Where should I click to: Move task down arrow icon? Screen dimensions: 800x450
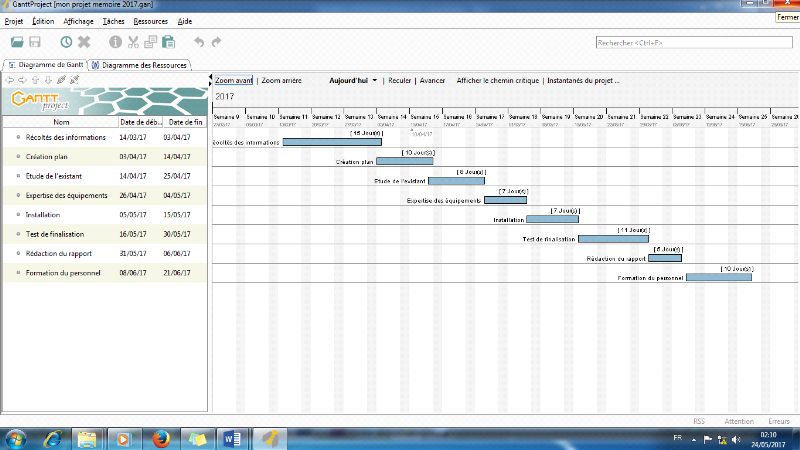coord(48,80)
